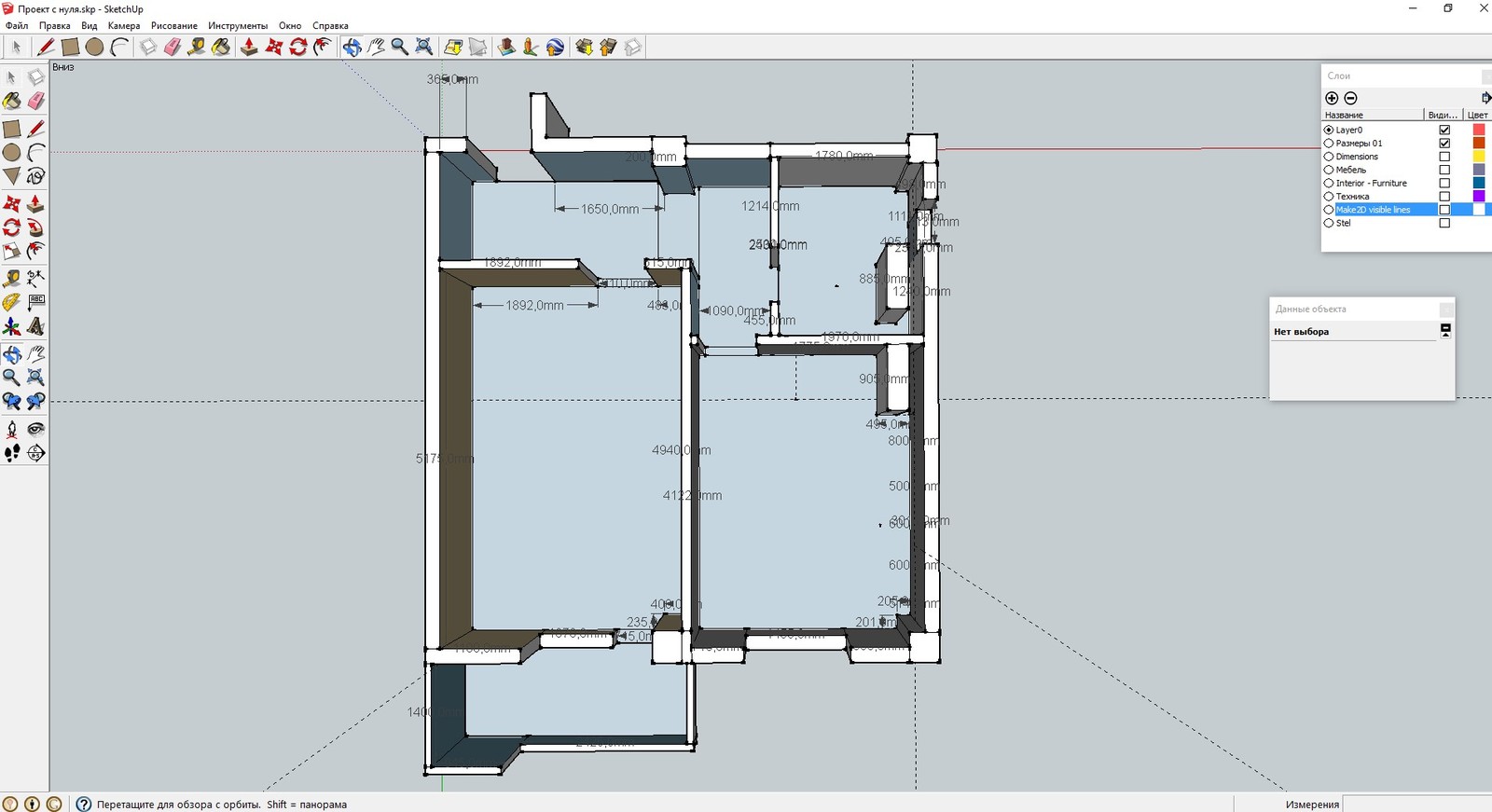Open the Инструменты menu
The image size is (1492, 812).
tap(238, 26)
